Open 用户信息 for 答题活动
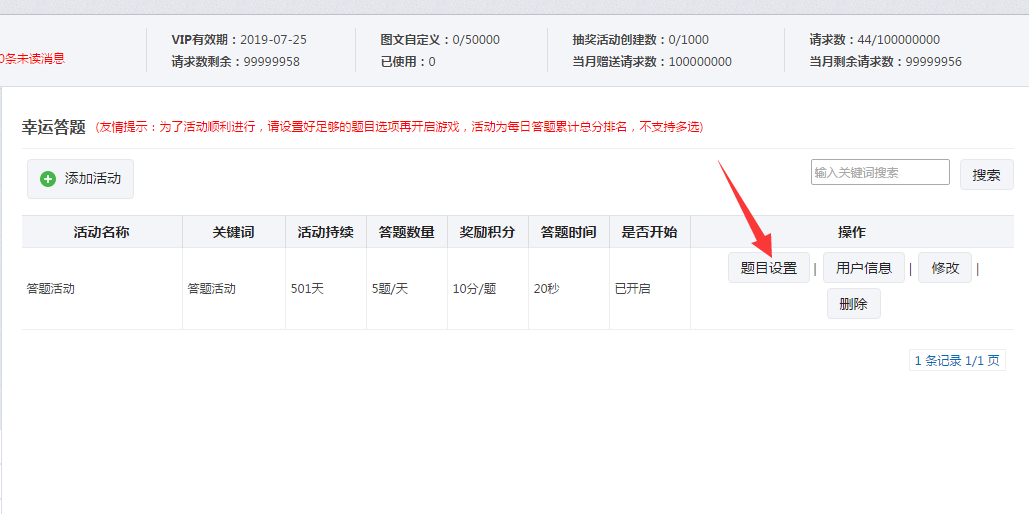Viewport: 1029px width, 514px height. 864,268
